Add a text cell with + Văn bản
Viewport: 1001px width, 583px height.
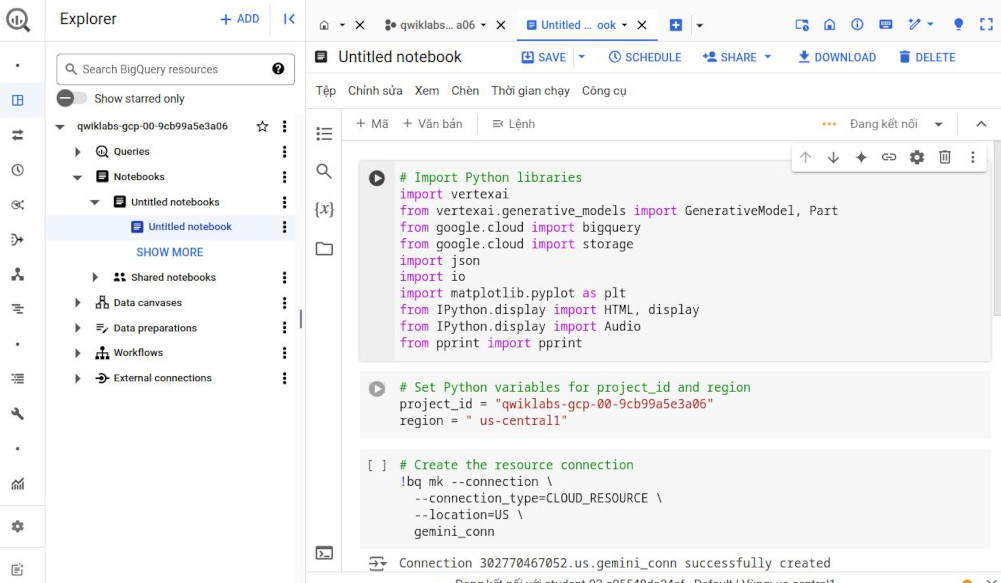432,124
